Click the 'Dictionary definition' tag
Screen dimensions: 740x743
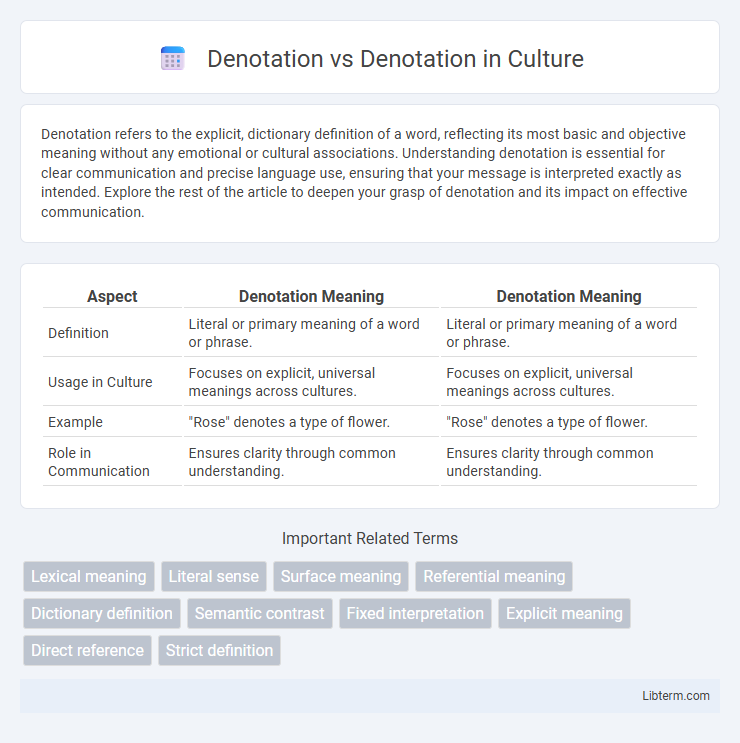tap(102, 613)
